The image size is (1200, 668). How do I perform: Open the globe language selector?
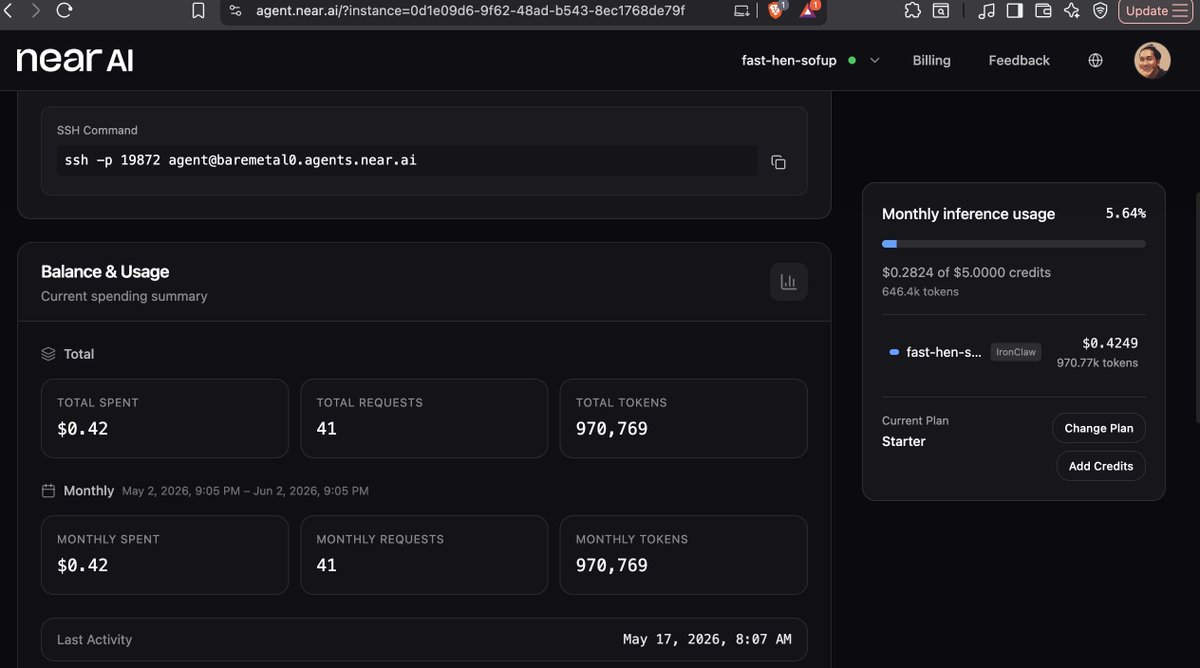click(x=1095, y=60)
